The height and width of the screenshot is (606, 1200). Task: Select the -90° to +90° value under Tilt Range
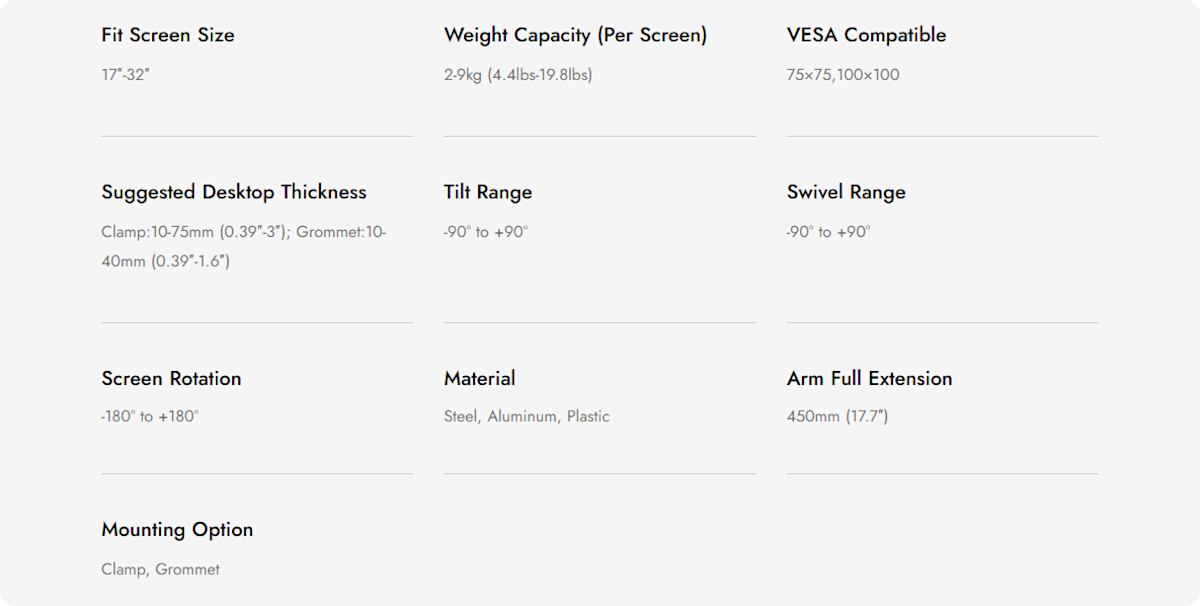[486, 232]
